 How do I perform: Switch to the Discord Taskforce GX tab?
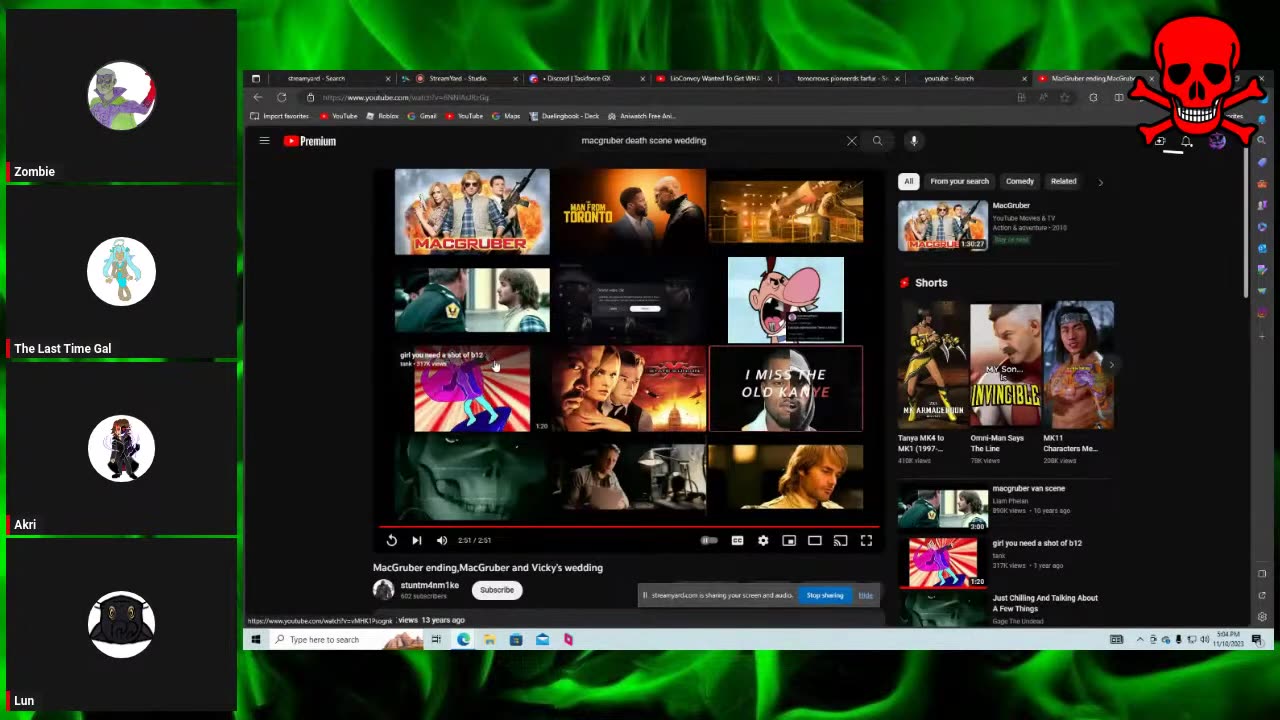coord(576,78)
